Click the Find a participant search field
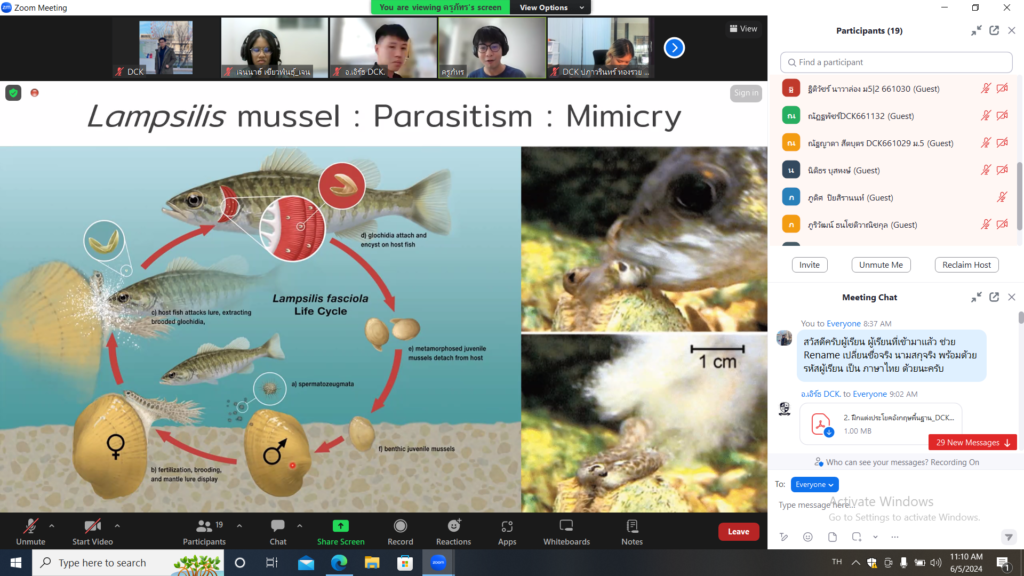The width and height of the screenshot is (1024, 576). 881,62
